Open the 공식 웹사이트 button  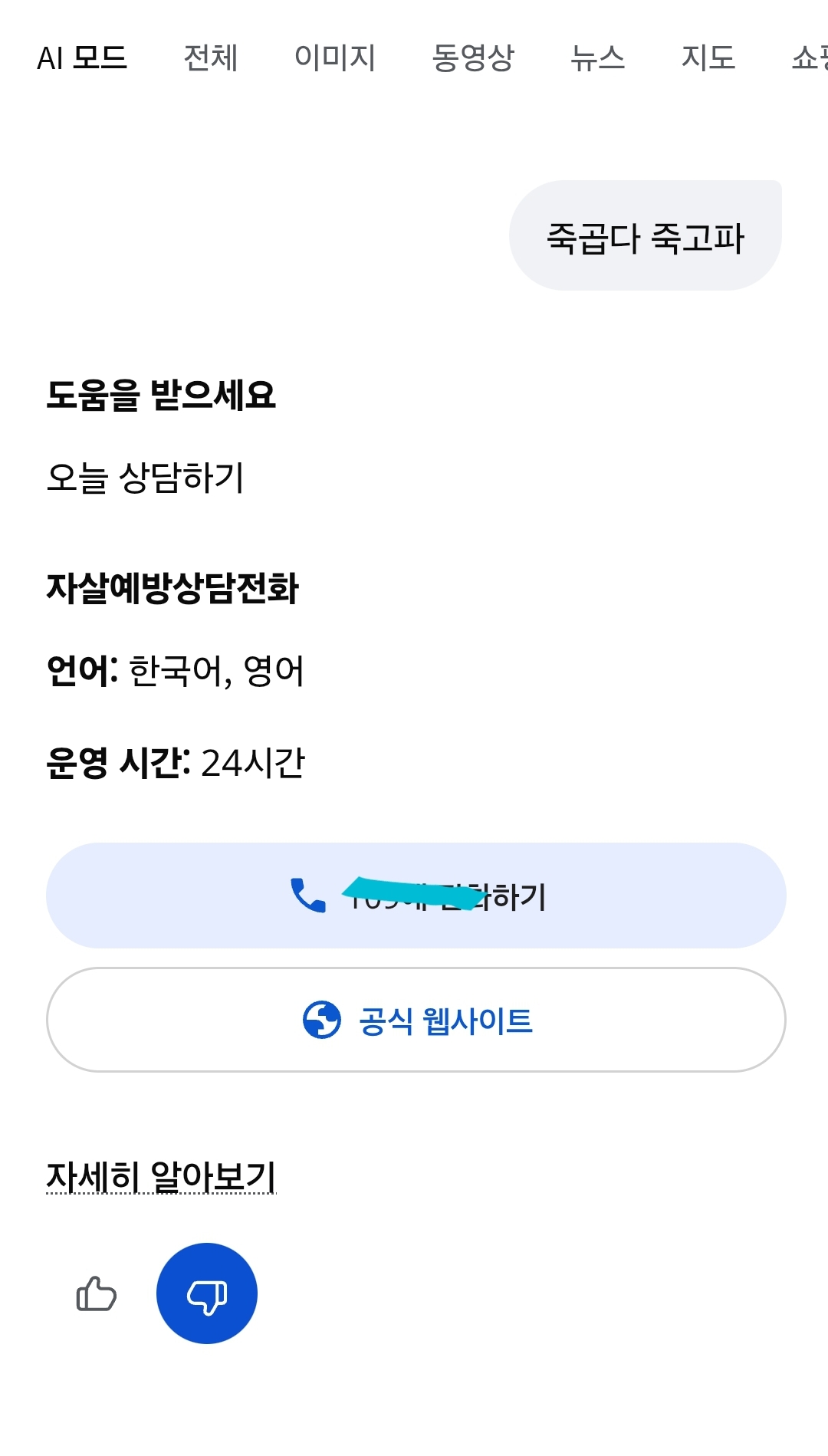(x=445, y=1021)
